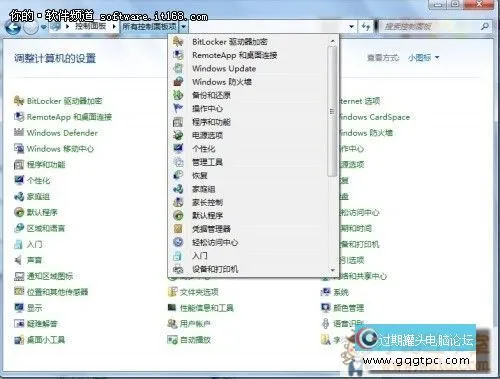This screenshot has height=379, width=500.
Task: Click 桌面小工具 icon
Action: coord(19,340)
